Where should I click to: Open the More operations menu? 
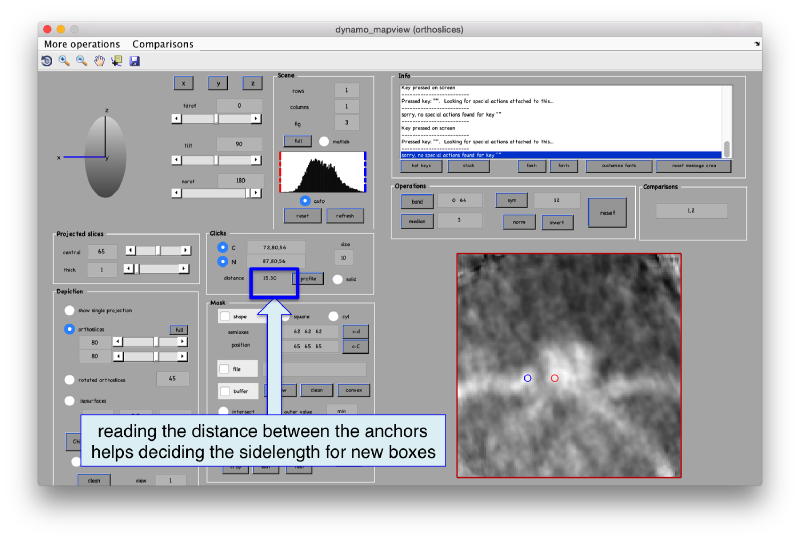click(x=82, y=44)
